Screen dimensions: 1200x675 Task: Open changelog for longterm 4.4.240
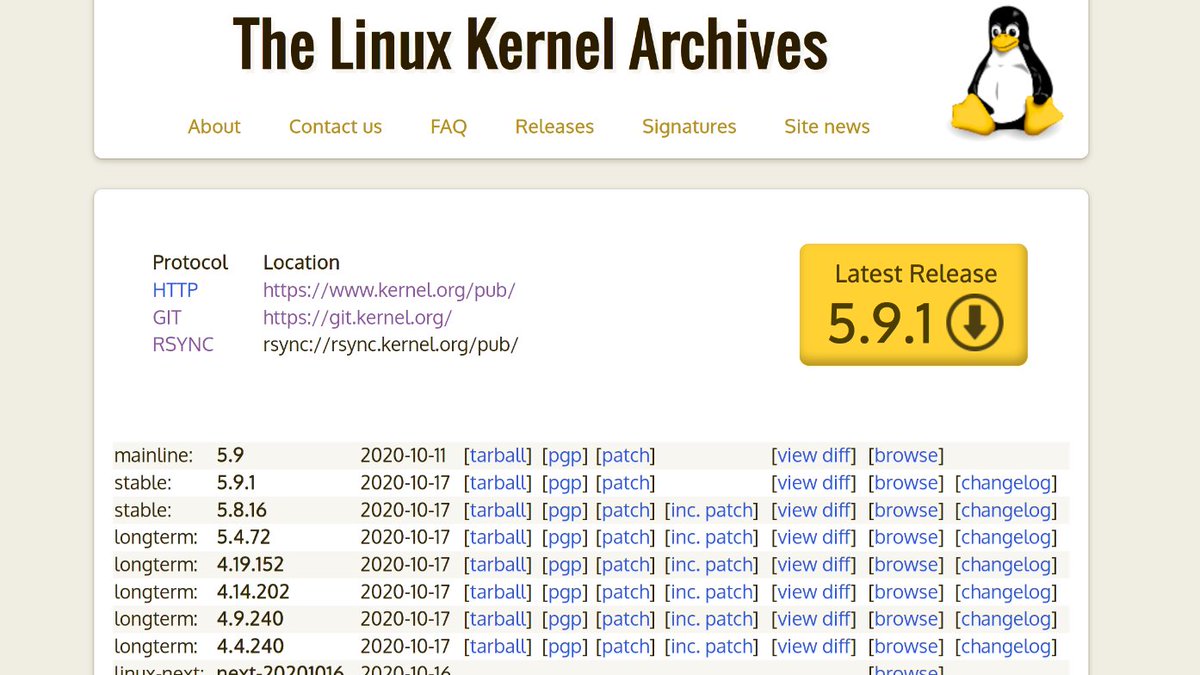pos(1006,646)
